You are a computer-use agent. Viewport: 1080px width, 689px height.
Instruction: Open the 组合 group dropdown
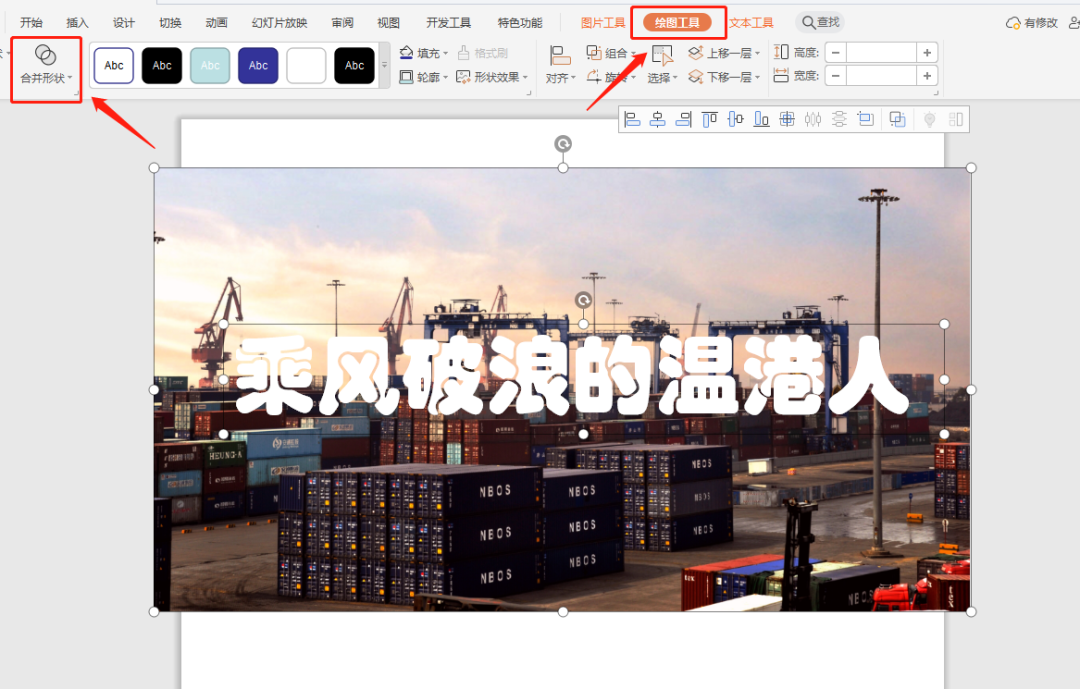tap(611, 53)
